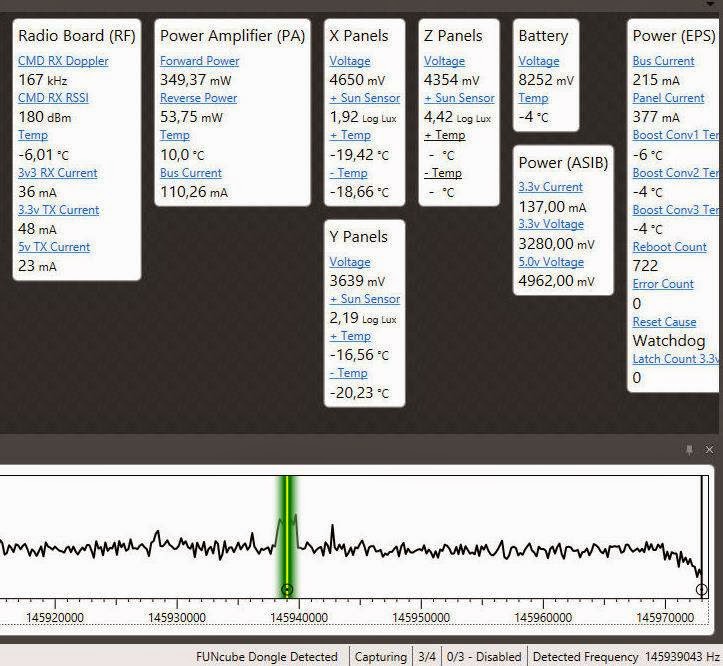The width and height of the screenshot is (723, 666).
Task: Click the Capturing status indicator
Action: point(381,657)
